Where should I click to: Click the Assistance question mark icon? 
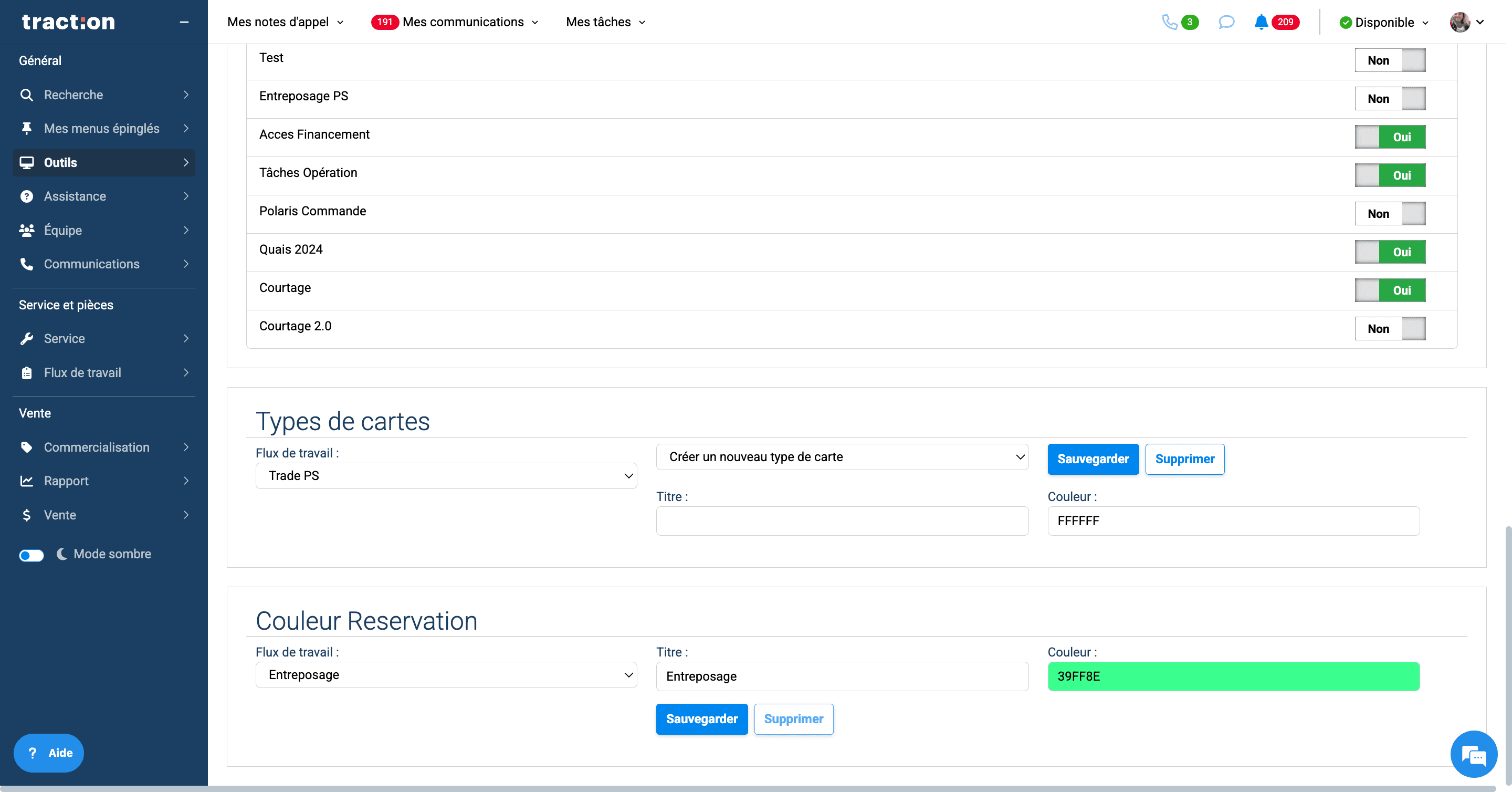(26, 196)
